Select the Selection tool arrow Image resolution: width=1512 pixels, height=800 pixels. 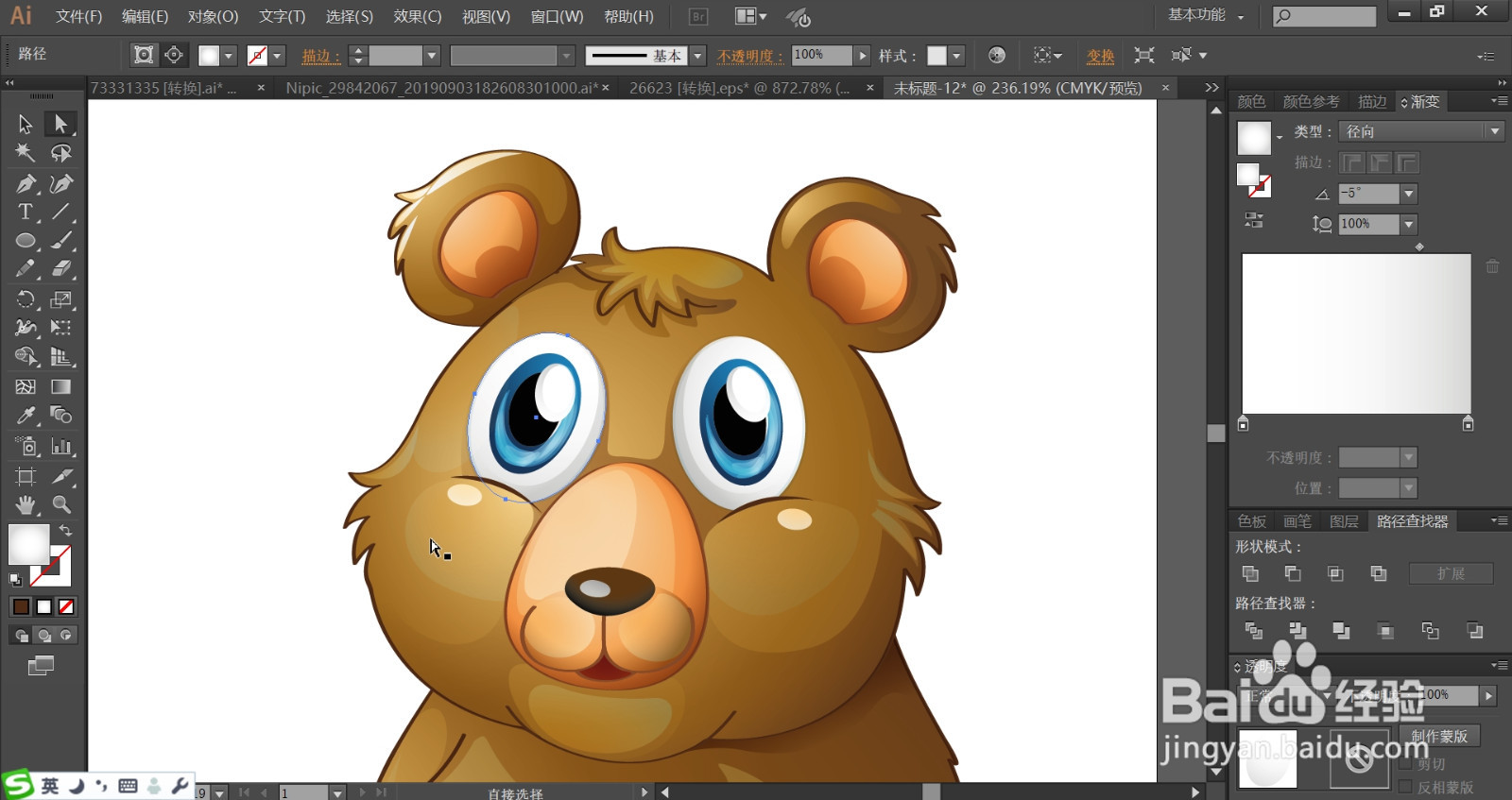tap(26, 124)
